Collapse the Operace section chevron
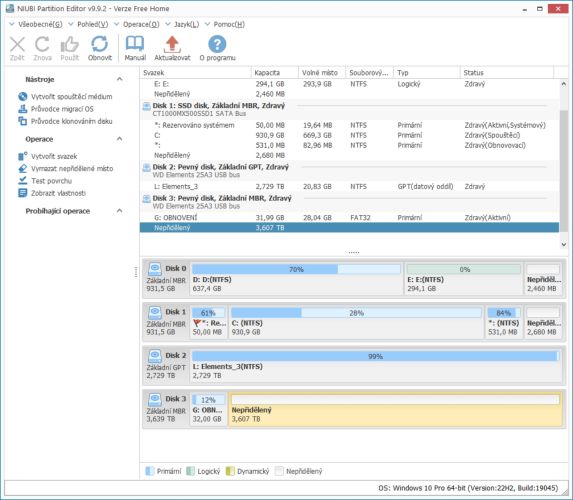Viewport: 573px width, 500px height. point(119,139)
